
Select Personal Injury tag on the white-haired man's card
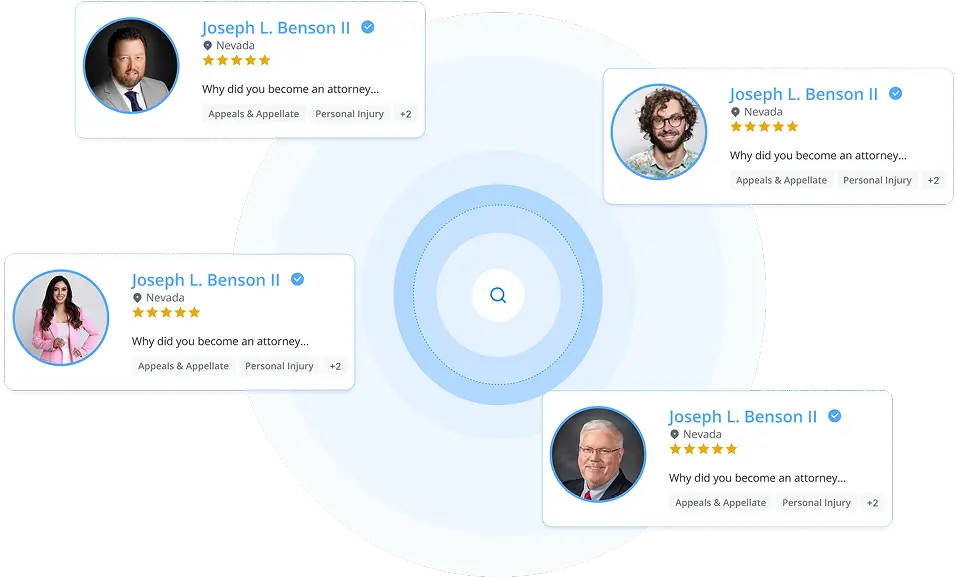point(816,502)
